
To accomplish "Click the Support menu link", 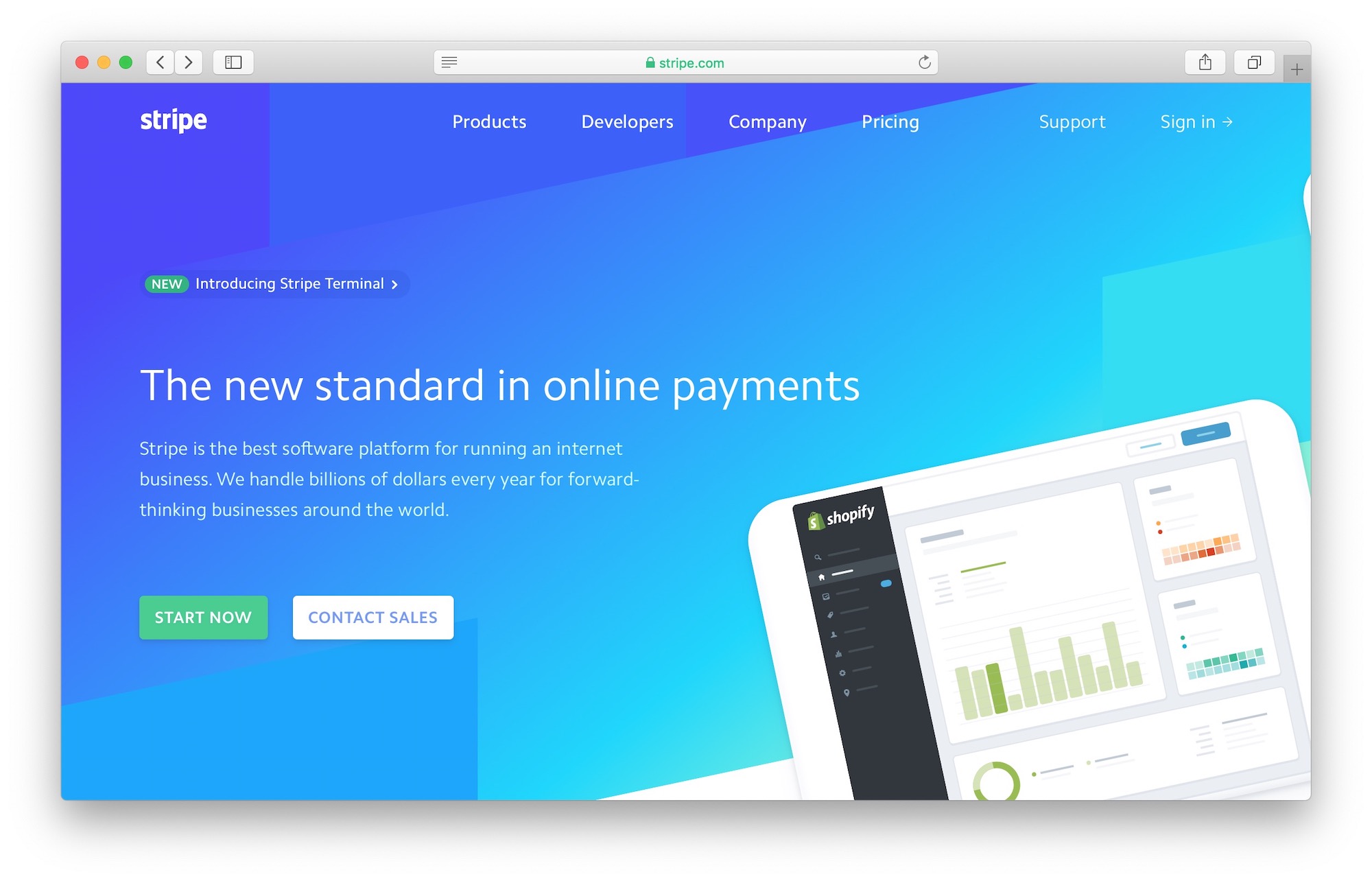I will click(x=1072, y=122).
